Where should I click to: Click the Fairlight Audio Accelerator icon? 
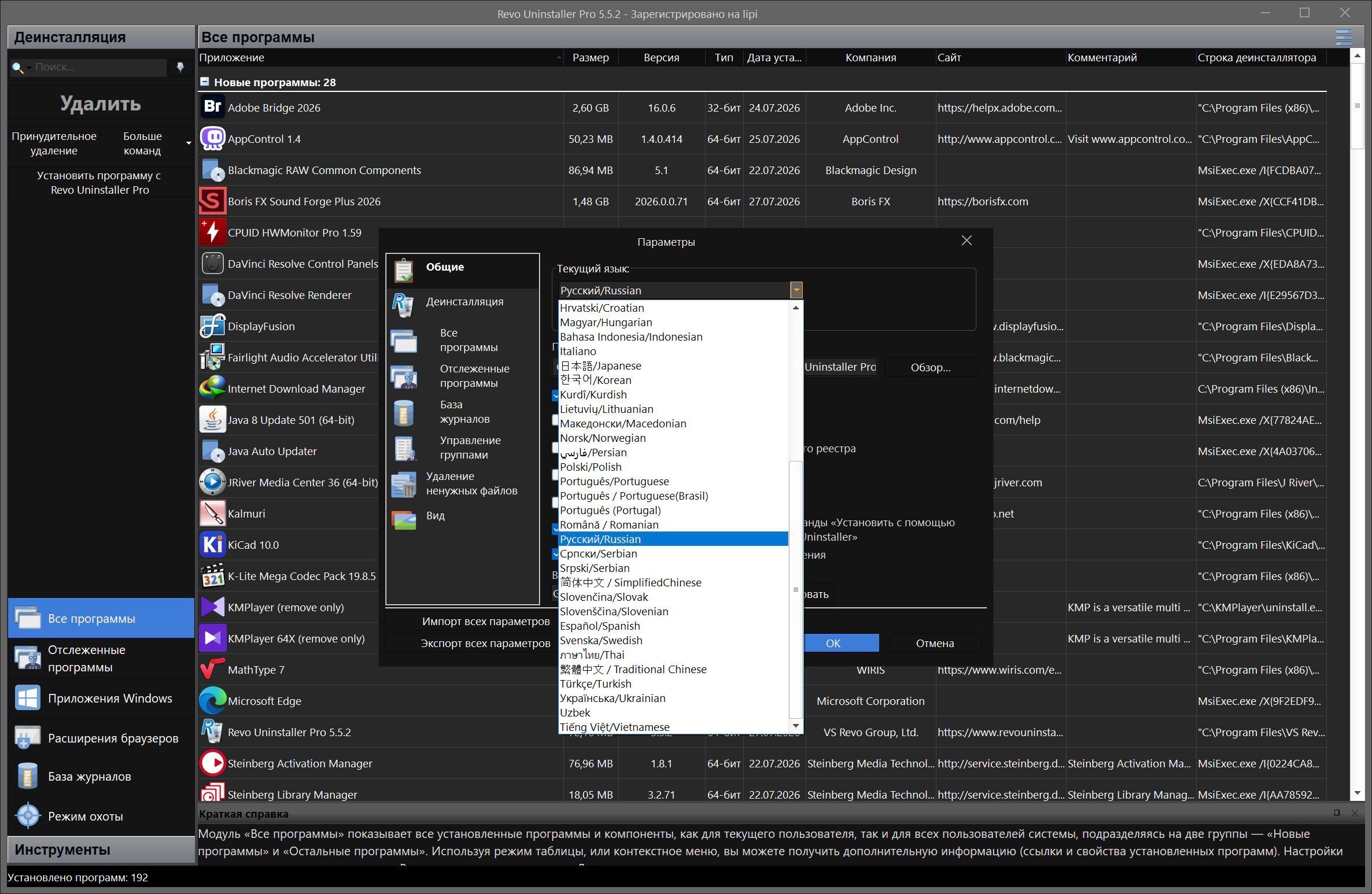pyautogui.click(x=212, y=357)
